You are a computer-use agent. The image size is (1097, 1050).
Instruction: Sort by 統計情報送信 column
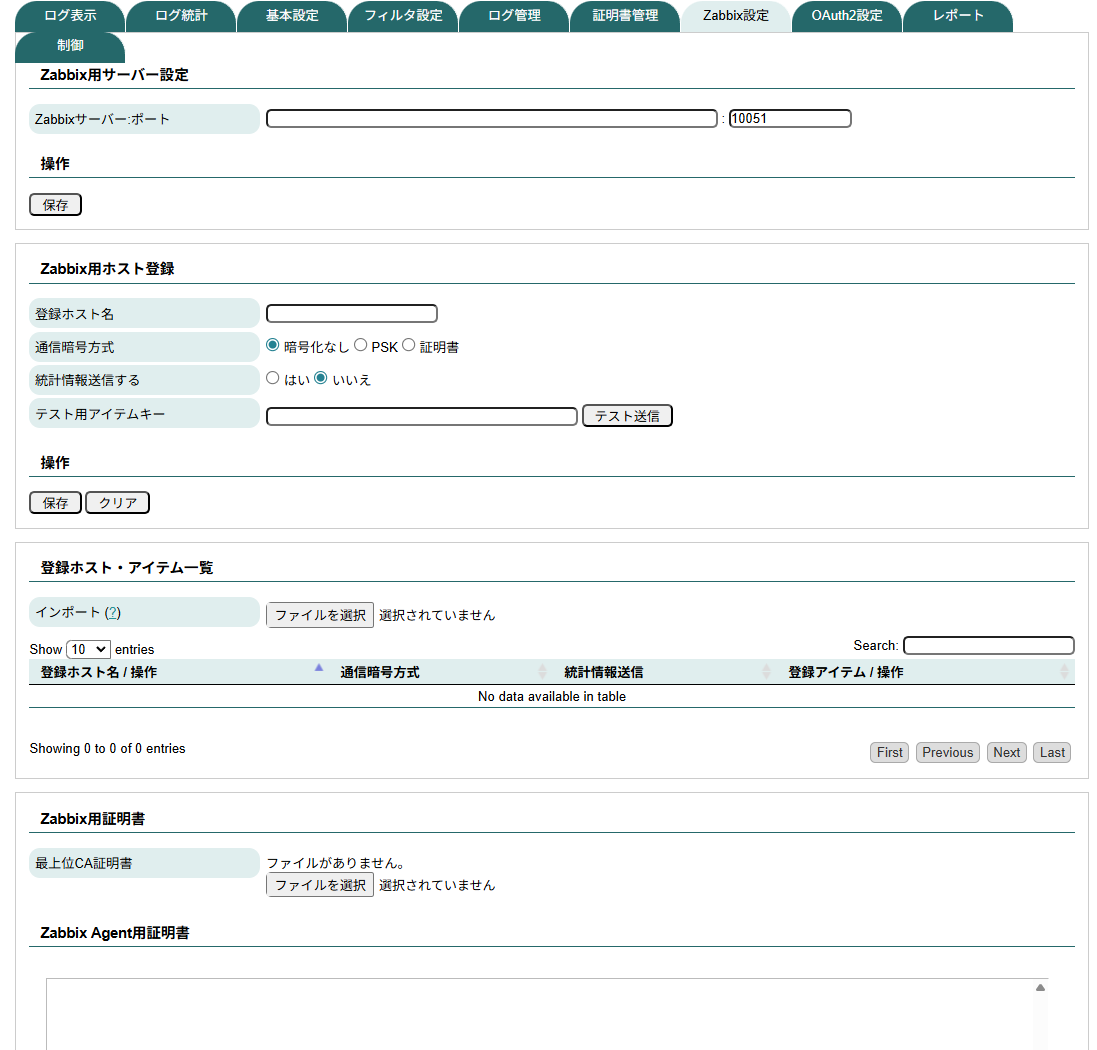pyautogui.click(x=665, y=672)
